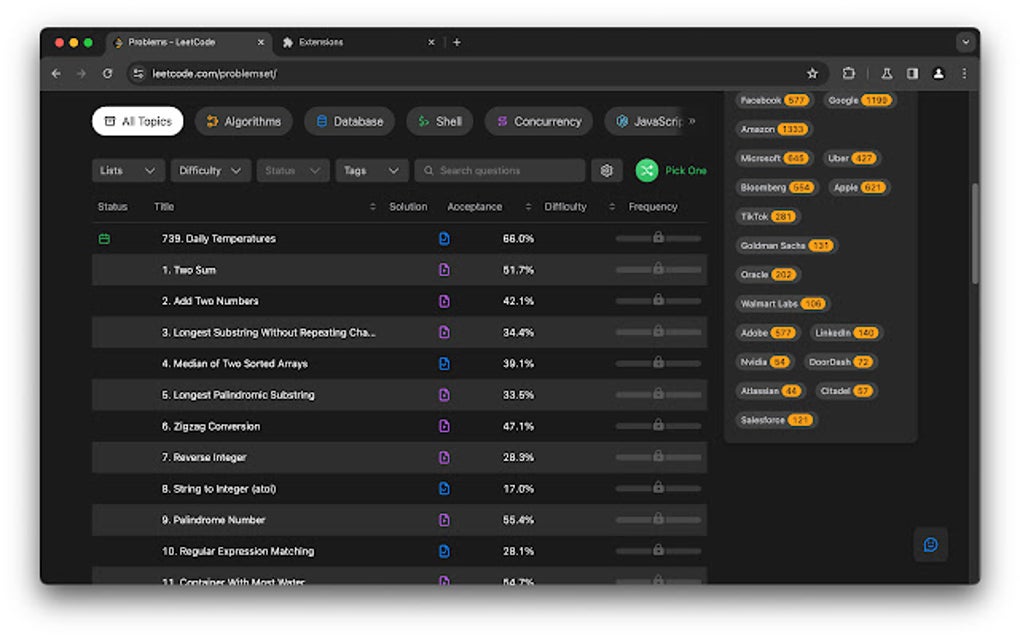
Task: Bookmark the page with the star icon
Action: point(811,73)
